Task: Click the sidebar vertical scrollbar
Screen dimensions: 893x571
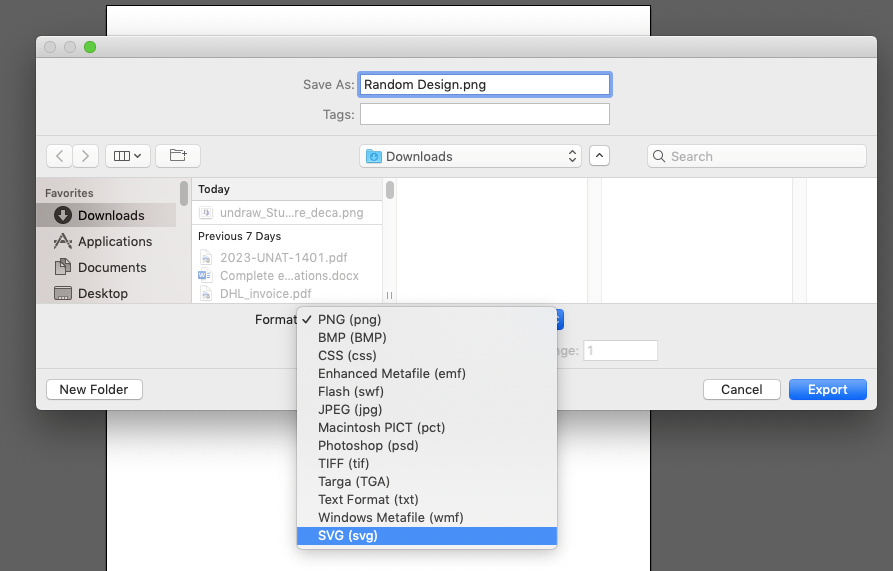Action: (184, 193)
